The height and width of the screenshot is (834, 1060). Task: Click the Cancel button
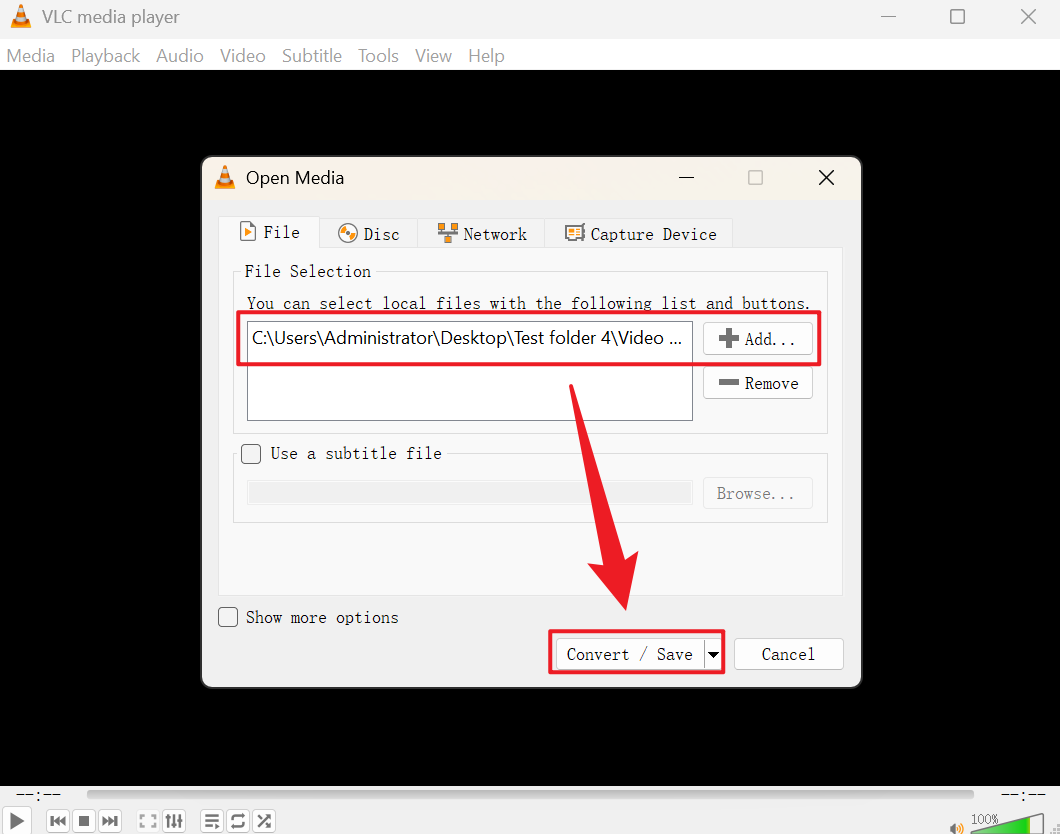[x=788, y=654]
